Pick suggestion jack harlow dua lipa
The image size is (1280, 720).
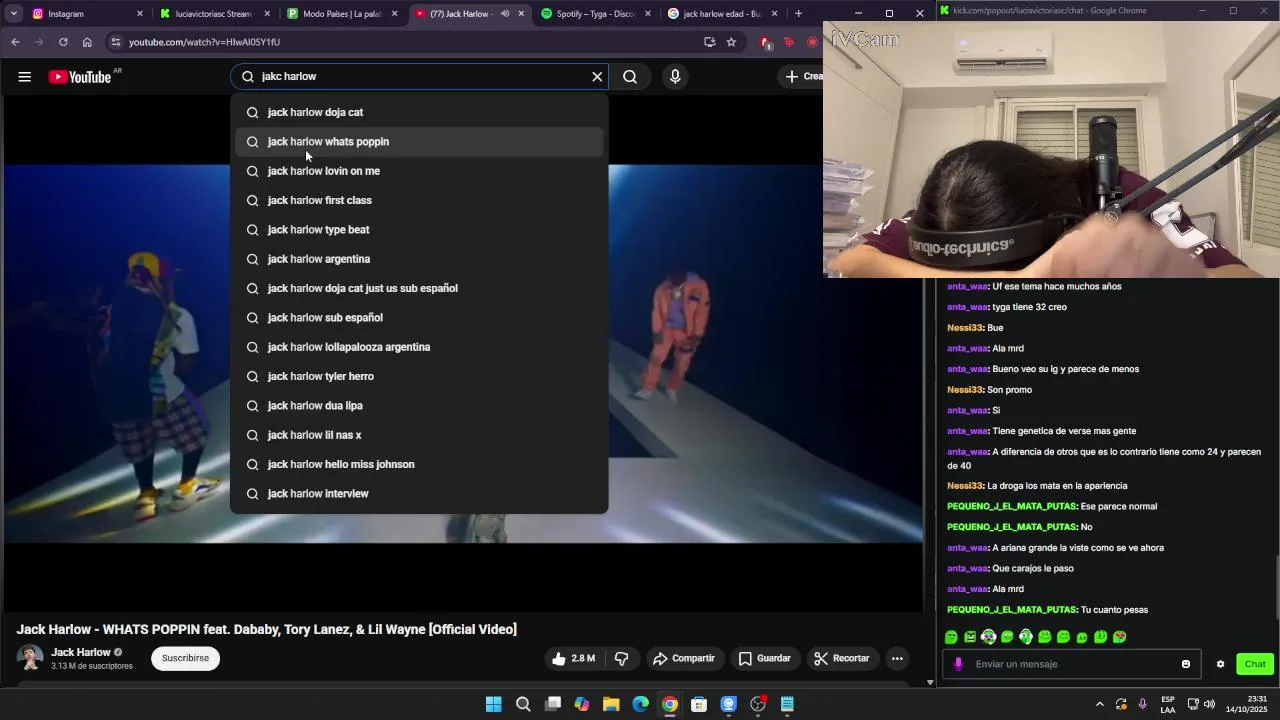pos(419,406)
